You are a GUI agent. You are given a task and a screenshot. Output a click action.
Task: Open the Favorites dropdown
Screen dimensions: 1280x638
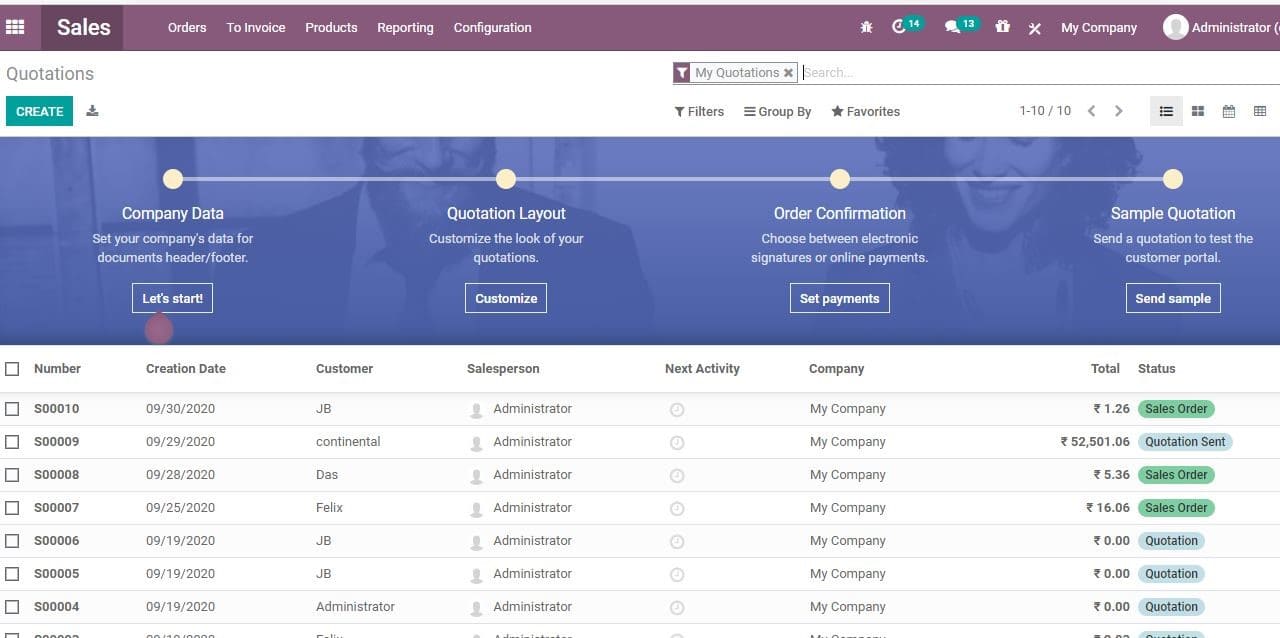pos(865,111)
